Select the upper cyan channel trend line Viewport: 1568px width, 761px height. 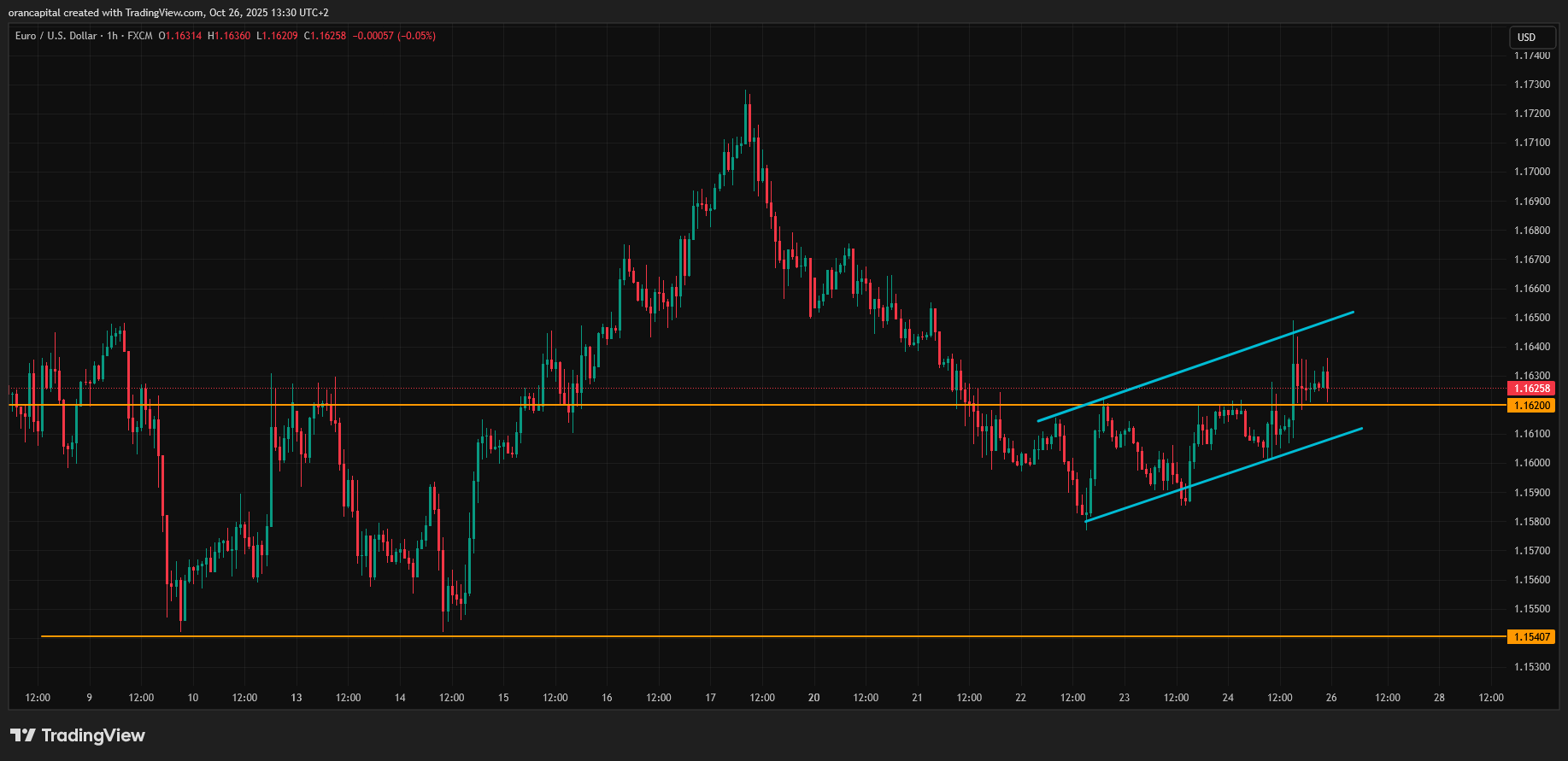point(1196,366)
